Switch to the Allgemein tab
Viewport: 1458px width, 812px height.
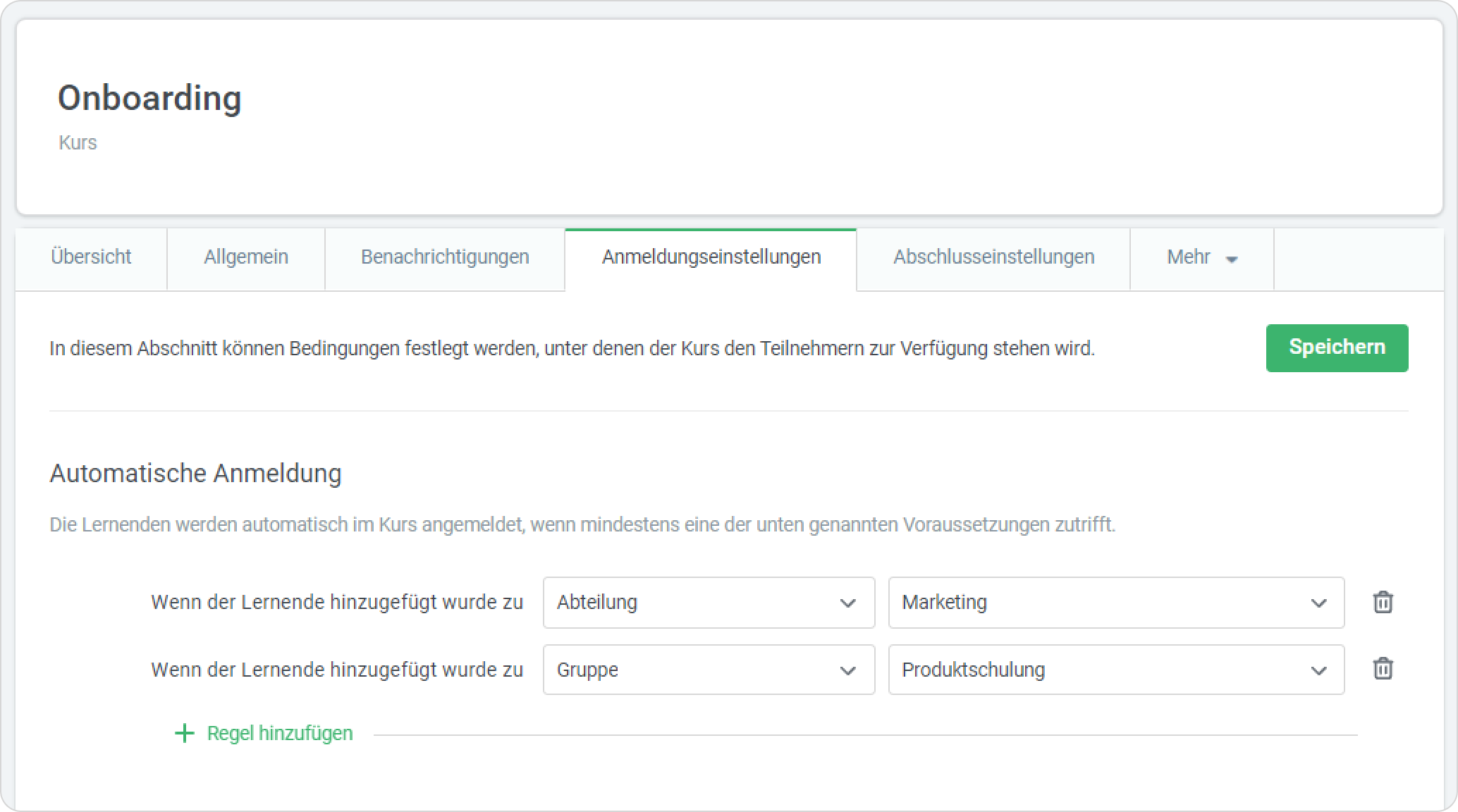246,257
